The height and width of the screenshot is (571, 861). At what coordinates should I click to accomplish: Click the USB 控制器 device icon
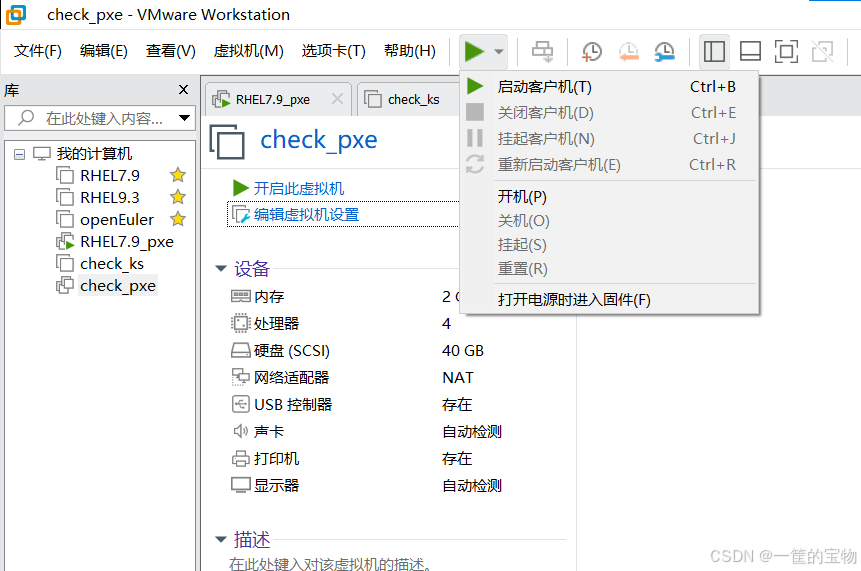coord(241,404)
